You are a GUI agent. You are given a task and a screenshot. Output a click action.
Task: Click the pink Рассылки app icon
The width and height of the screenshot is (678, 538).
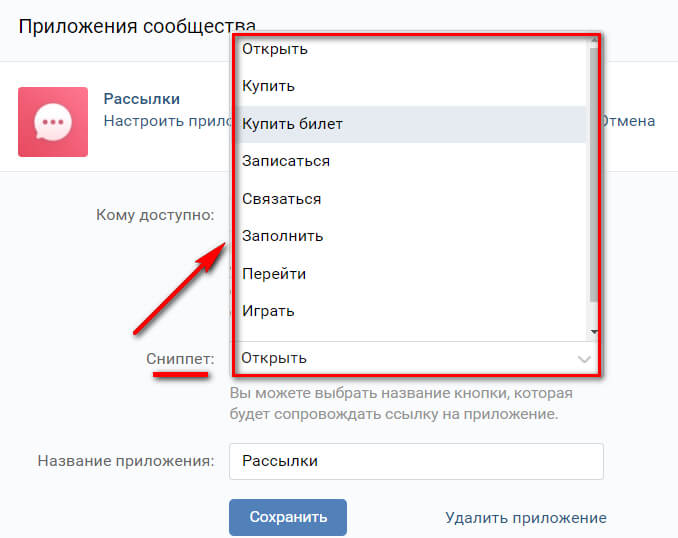click(x=53, y=122)
